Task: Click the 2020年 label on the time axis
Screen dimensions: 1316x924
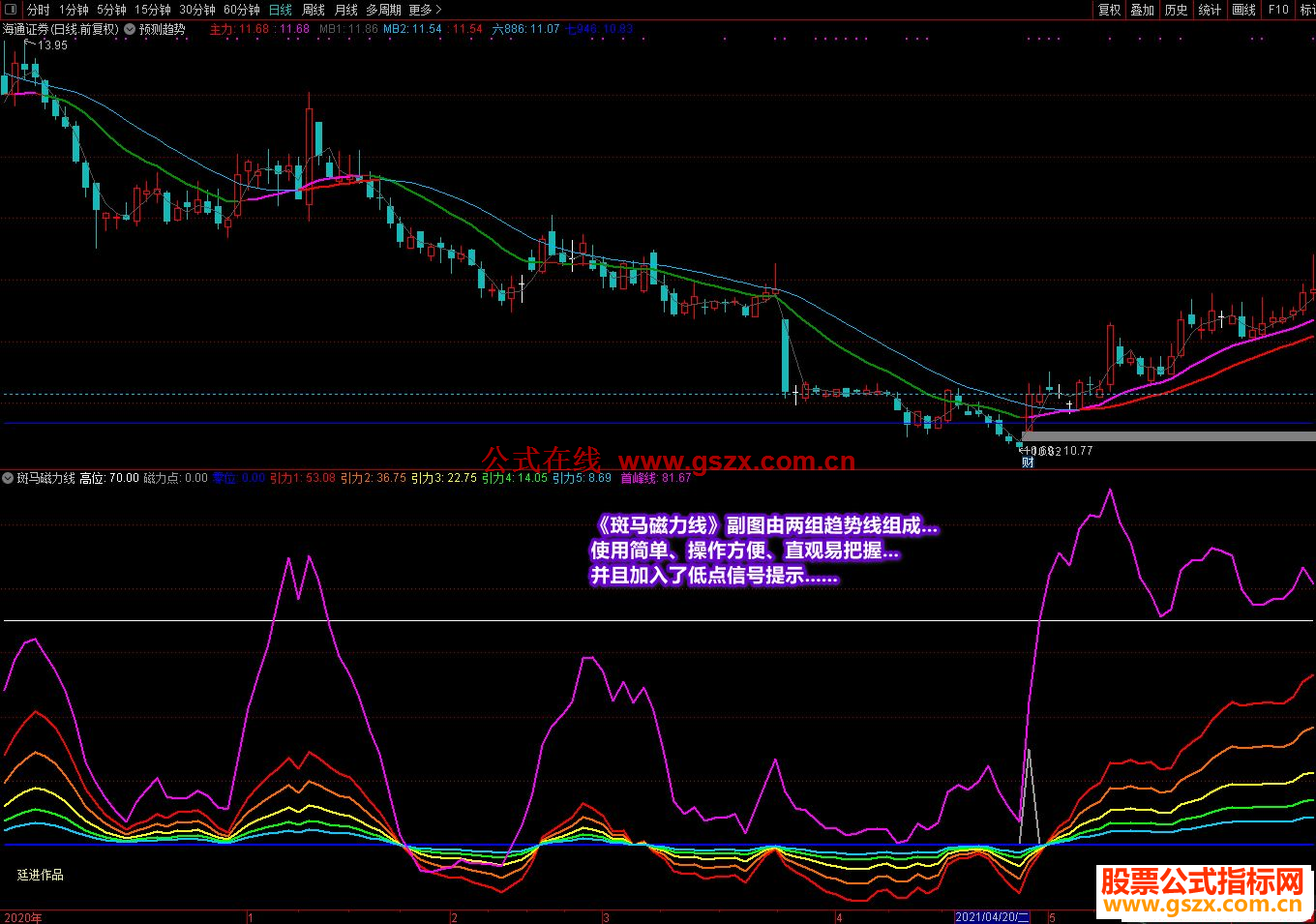Action: [x=23, y=916]
